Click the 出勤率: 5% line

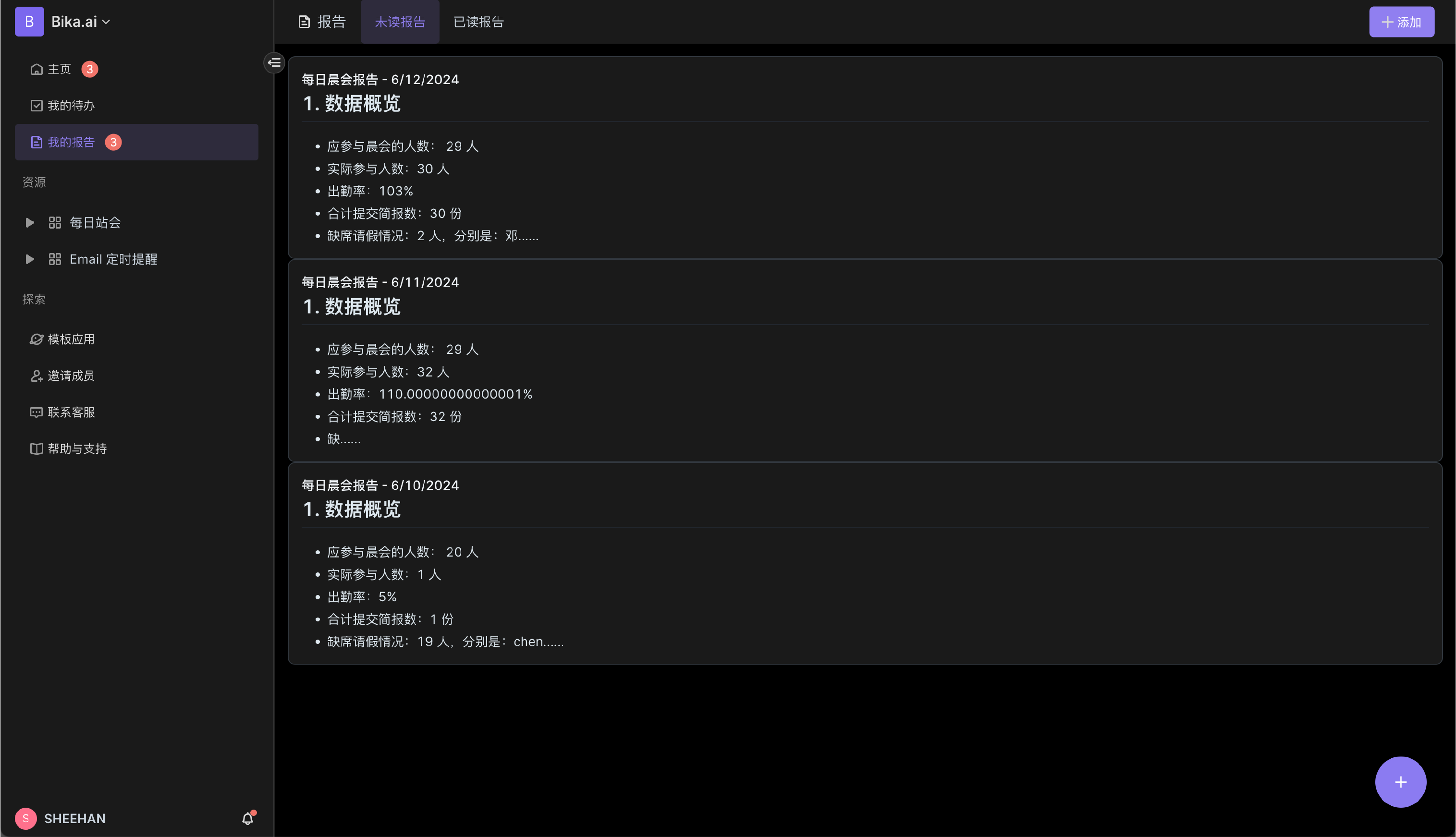click(x=362, y=597)
